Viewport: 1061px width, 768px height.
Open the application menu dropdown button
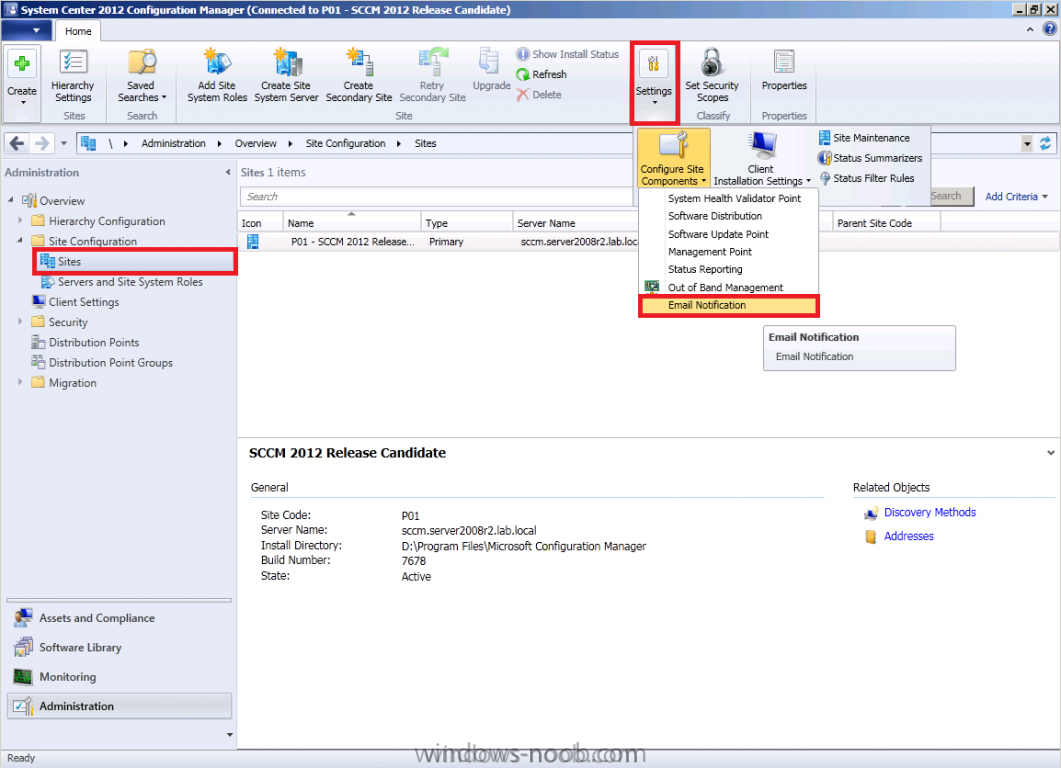(26, 30)
